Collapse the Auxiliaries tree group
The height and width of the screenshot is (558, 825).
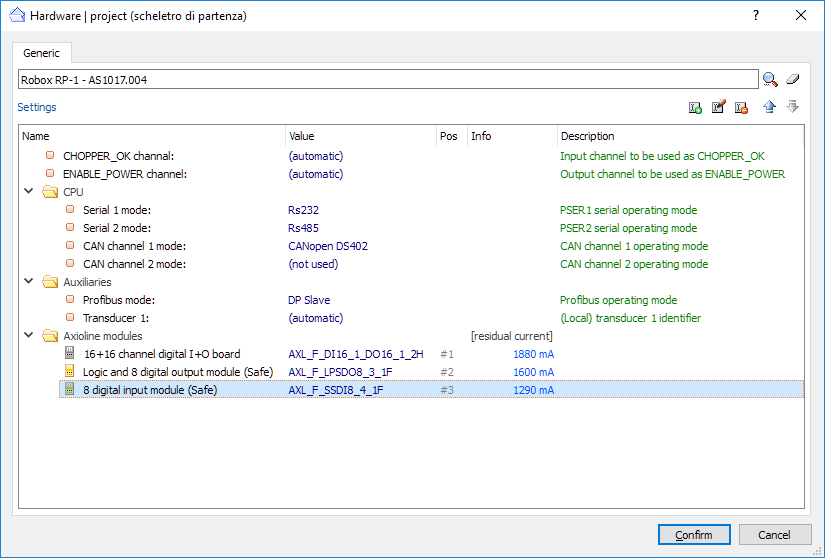tap(29, 282)
